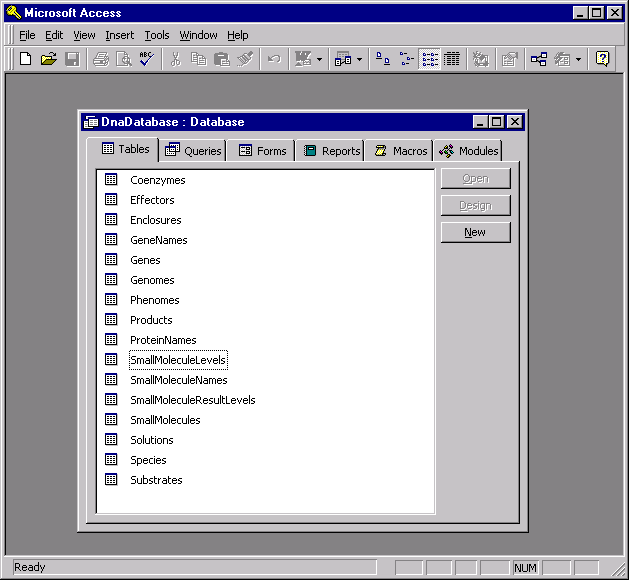
Task: Switch to Large Icons view
Action: pos(383,59)
